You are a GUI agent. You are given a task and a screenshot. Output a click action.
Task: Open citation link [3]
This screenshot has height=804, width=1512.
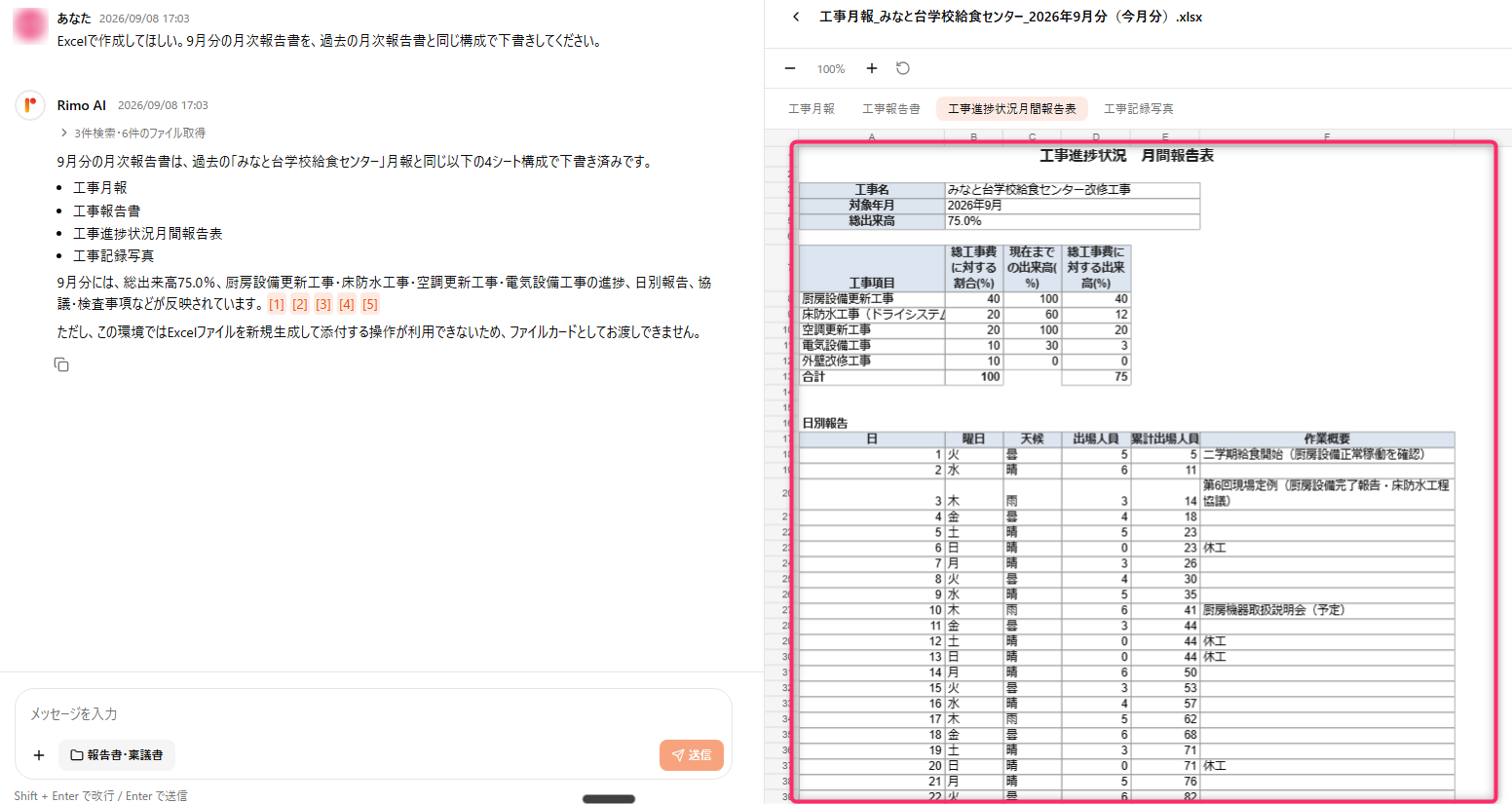(x=323, y=305)
